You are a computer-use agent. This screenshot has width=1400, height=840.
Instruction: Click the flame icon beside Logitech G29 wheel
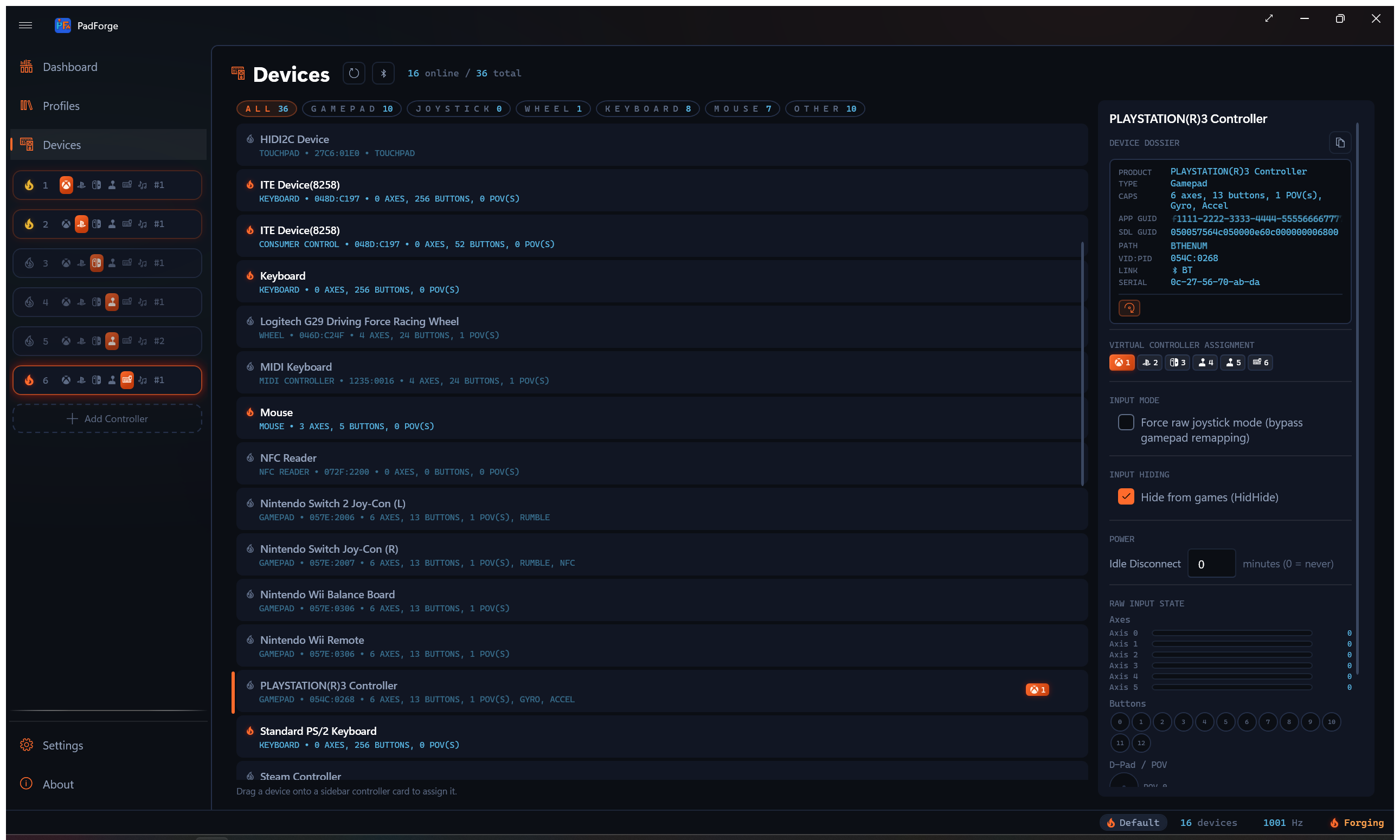tap(250, 321)
